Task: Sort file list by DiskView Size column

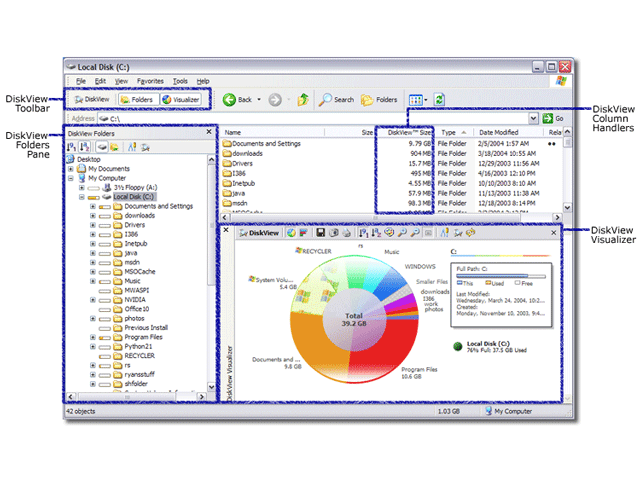Action: point(405,132)
